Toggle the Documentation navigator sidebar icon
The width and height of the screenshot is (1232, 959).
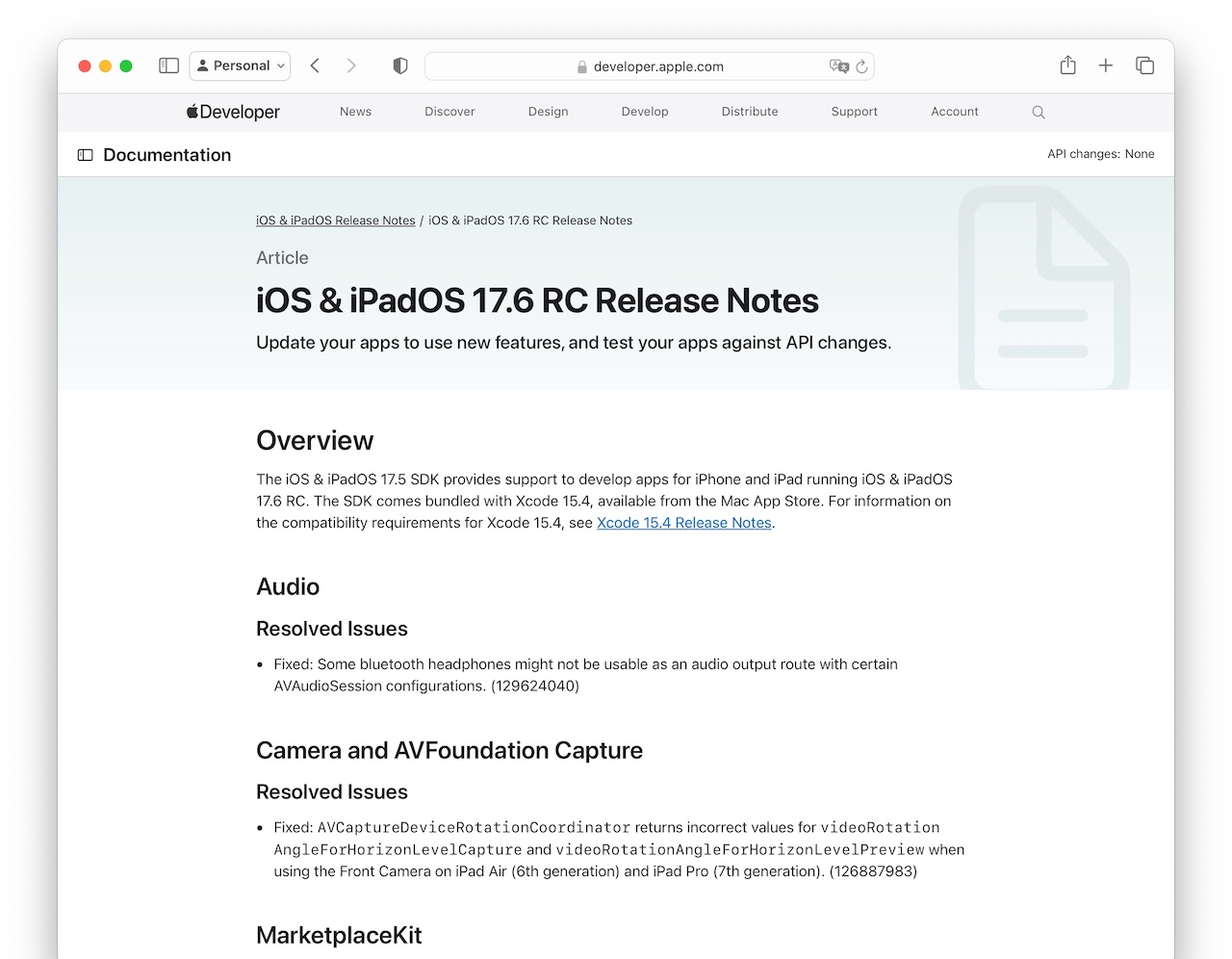[x=85, y=155]
